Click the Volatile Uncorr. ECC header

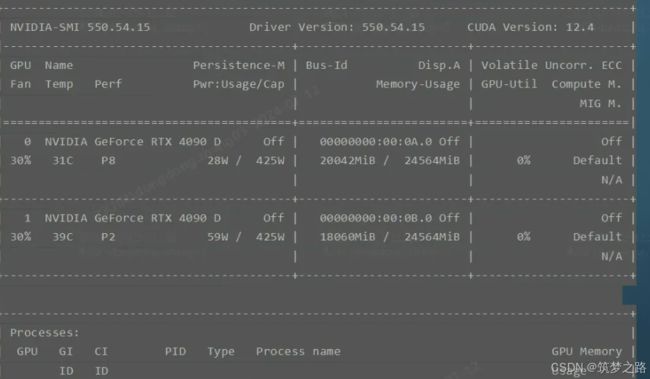(x=551, y=66)
